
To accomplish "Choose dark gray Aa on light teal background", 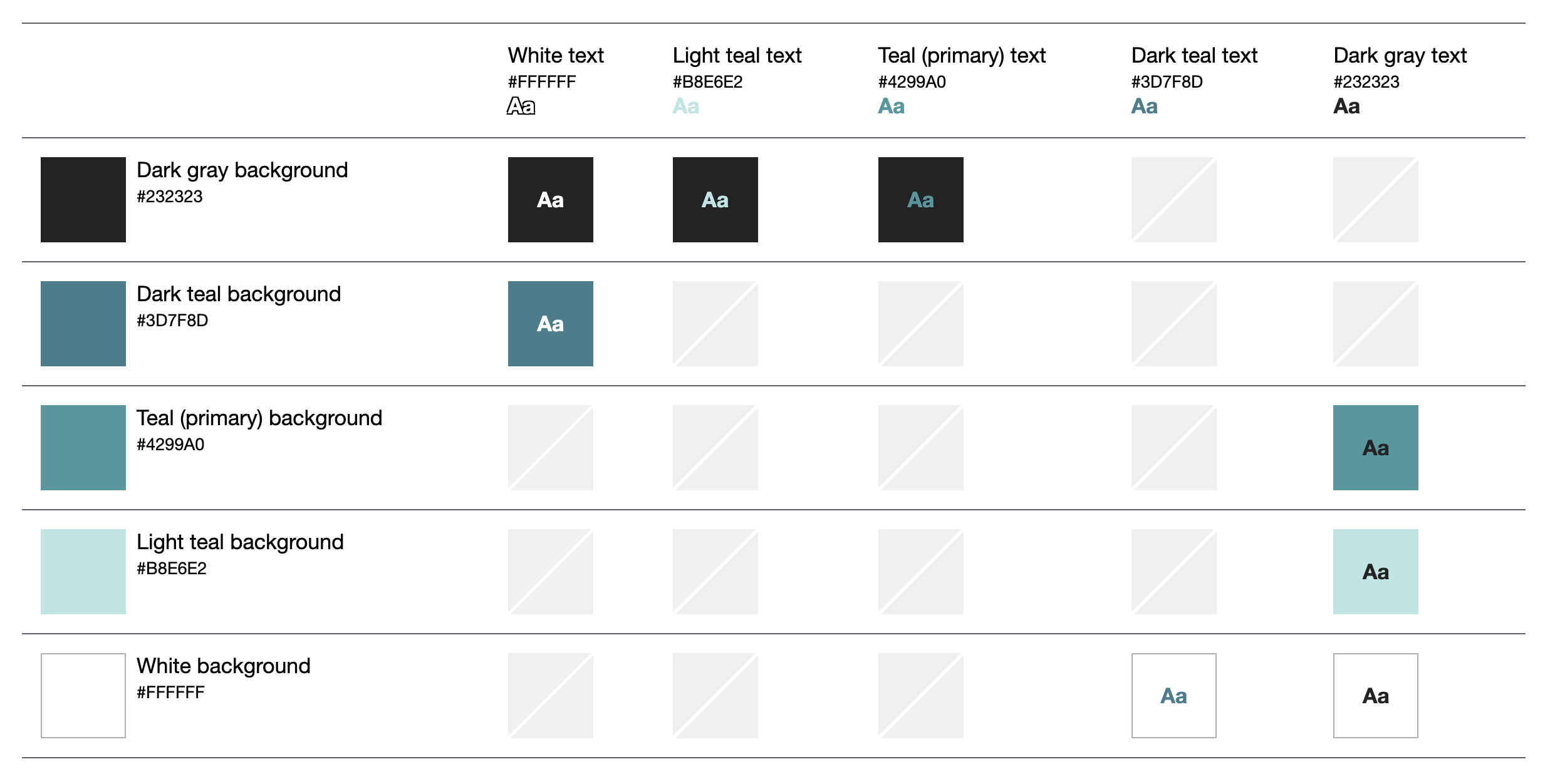I will [1375, 572].
